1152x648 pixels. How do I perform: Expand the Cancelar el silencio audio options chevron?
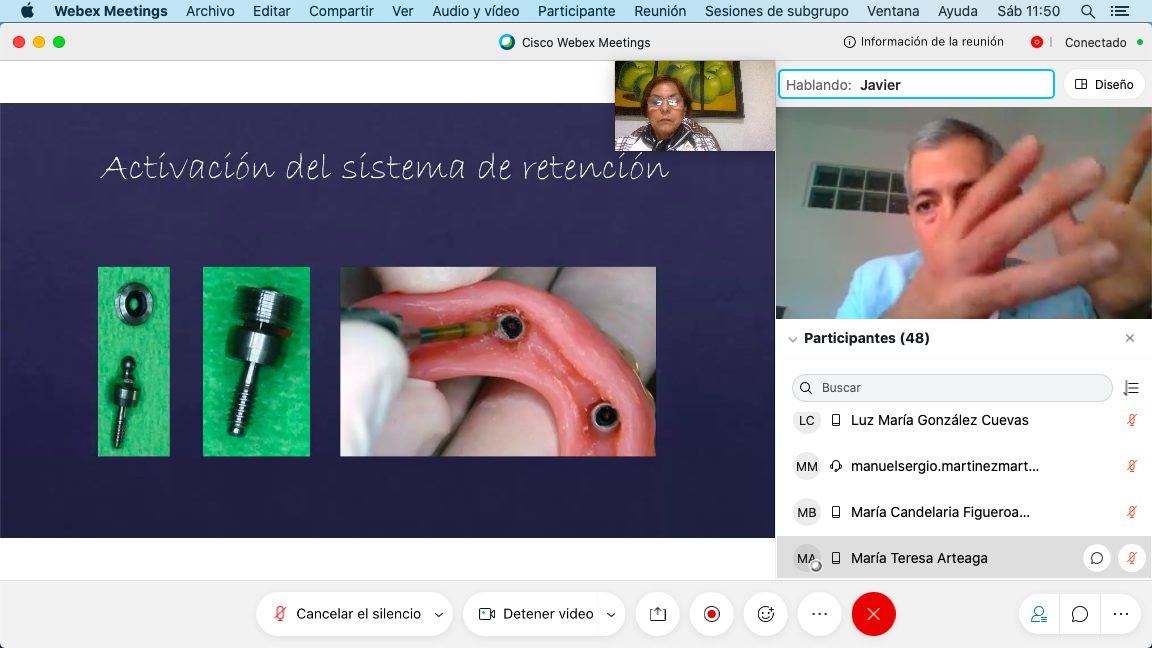[x=437, y=614]
